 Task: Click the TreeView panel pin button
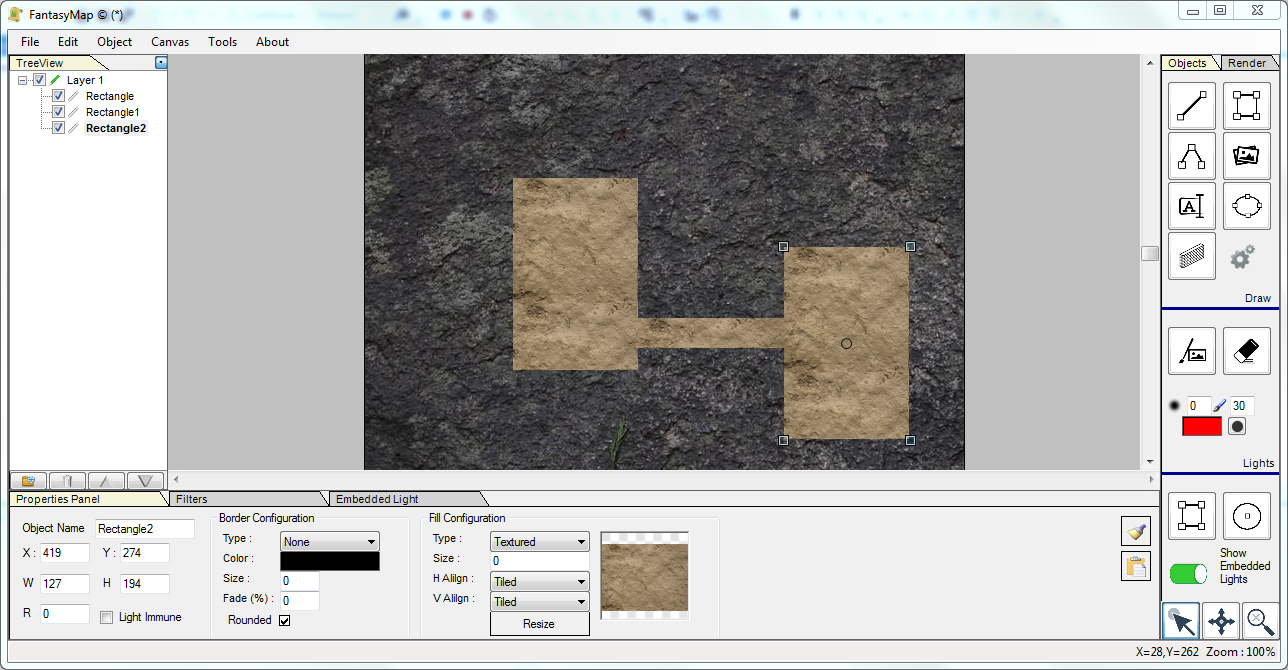click(161, 63)
